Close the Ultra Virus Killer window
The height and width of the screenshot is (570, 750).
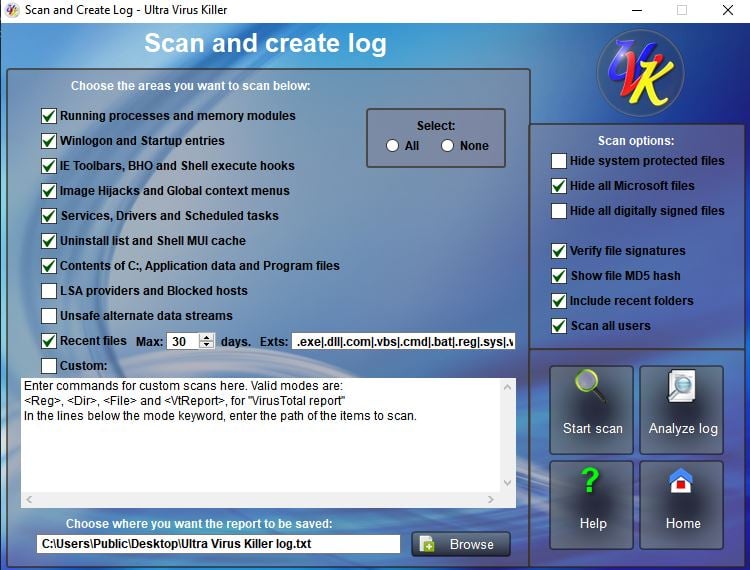(728, 10)
